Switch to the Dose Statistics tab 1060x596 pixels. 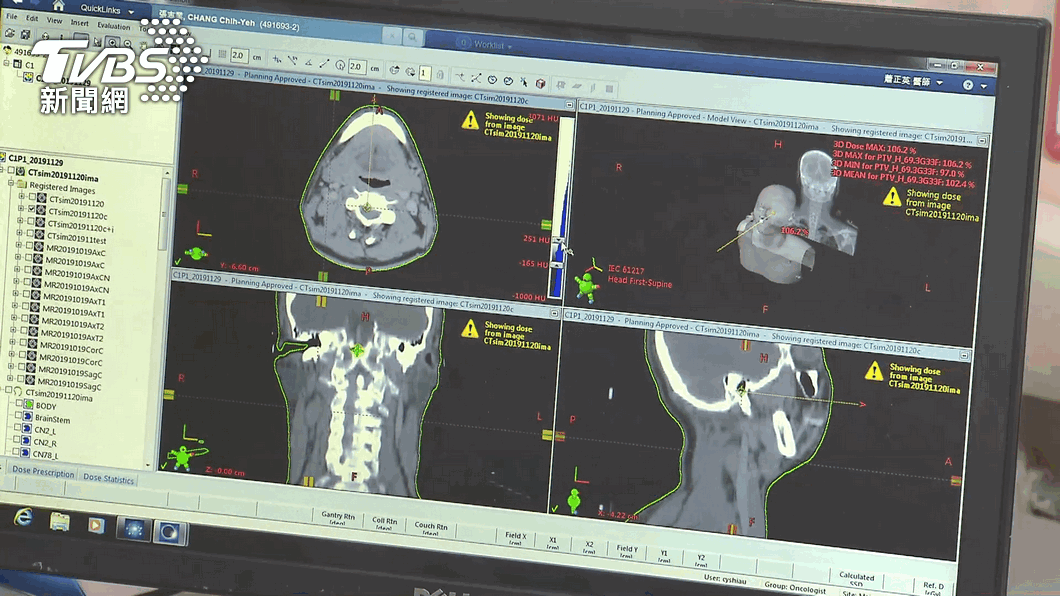[108, 478]
